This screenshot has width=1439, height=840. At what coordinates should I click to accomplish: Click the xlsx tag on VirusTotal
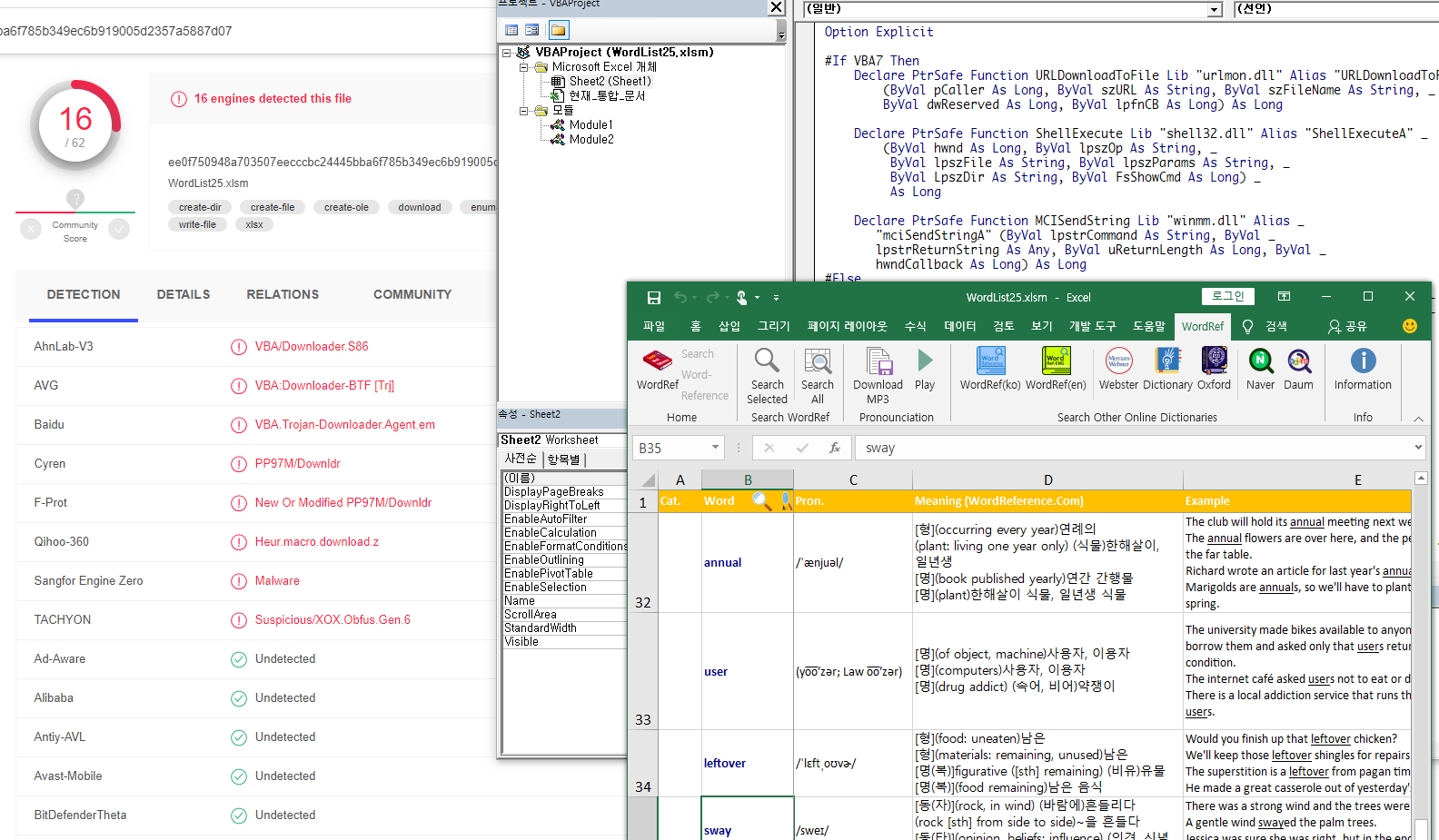(254, 224)
